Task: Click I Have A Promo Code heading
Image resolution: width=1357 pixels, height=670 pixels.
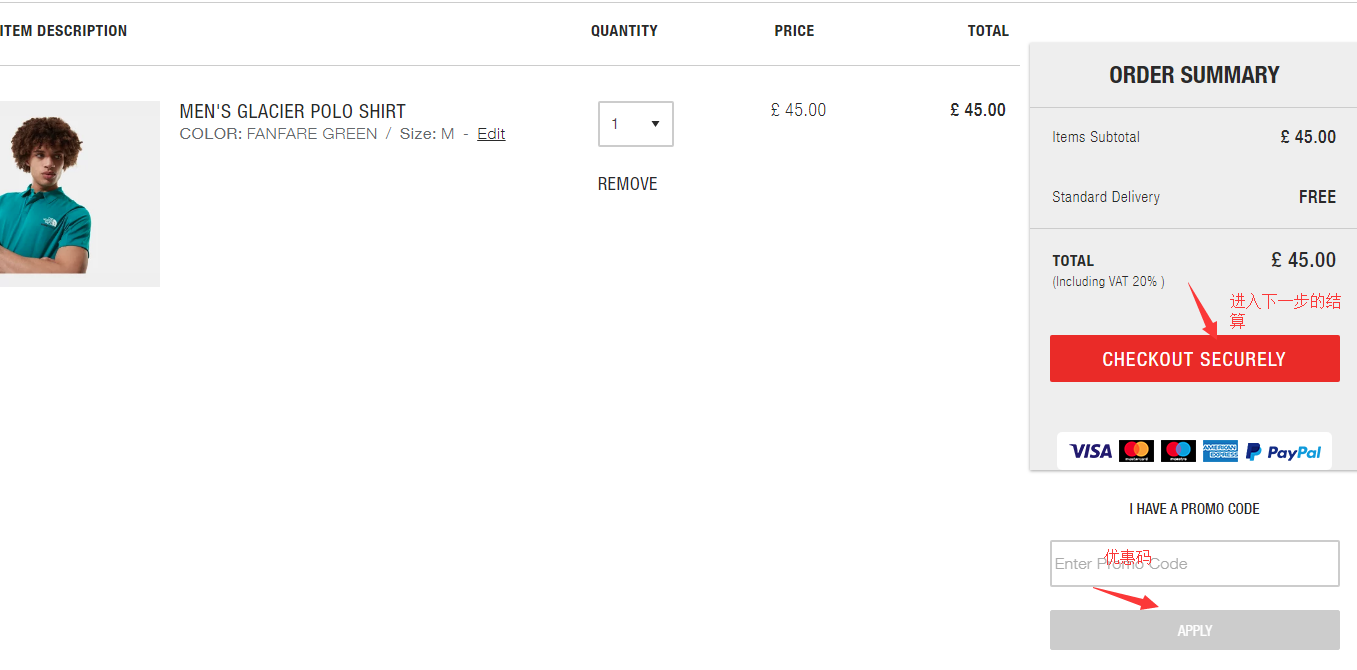Action: (1194, 509)
